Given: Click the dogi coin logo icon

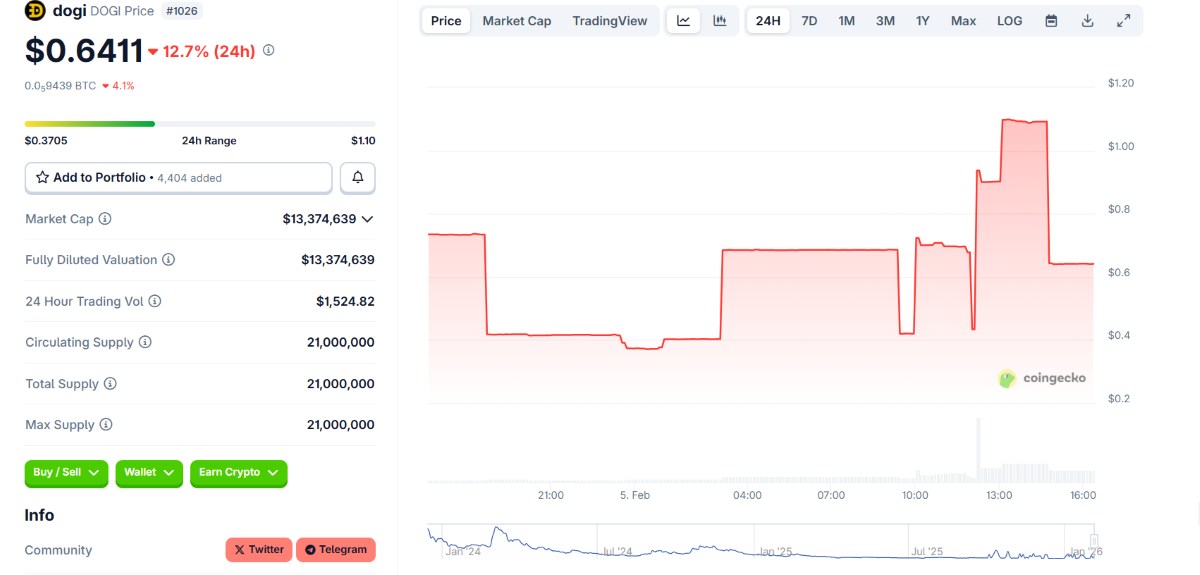Looking at the screenshot, I should [35, 11].
